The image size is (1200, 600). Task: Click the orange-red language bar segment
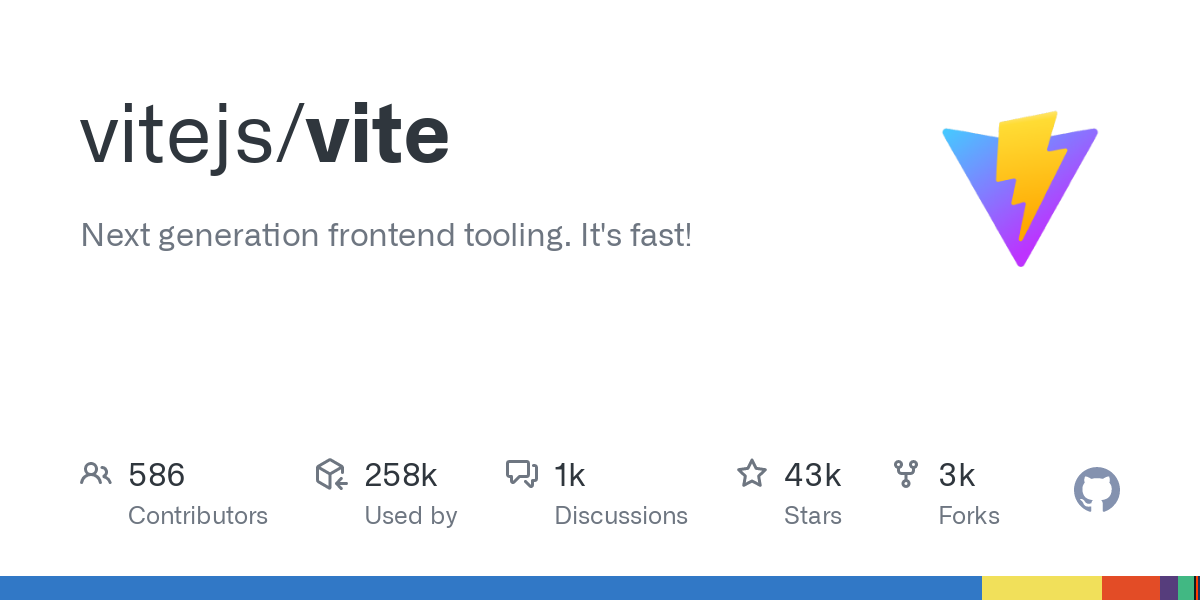(x=1130, y=588)
